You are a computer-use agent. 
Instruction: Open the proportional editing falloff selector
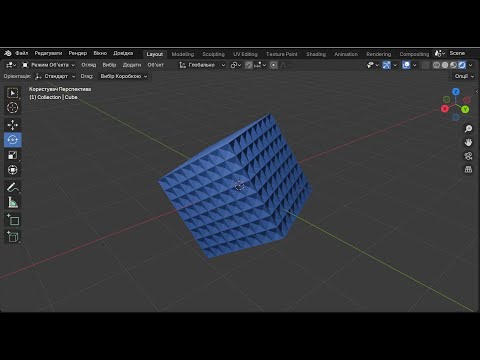[284, 65]
